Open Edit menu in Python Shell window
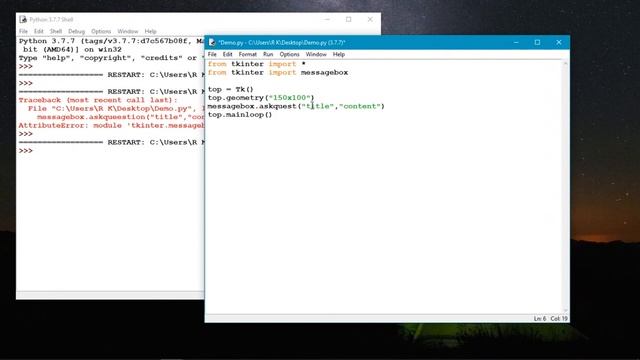This screenshot has height=360, width=640. click(38, 31)
